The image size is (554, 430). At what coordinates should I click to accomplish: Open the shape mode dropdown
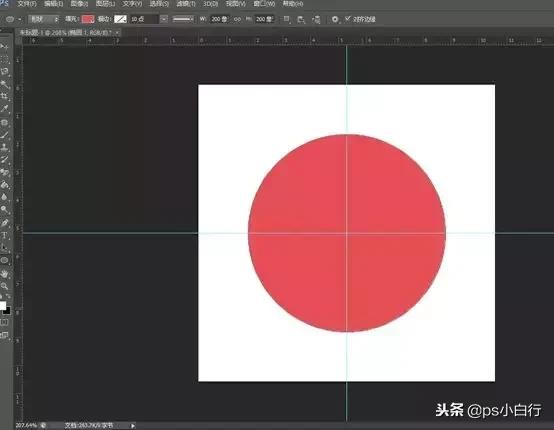click(x=43, y=19)
